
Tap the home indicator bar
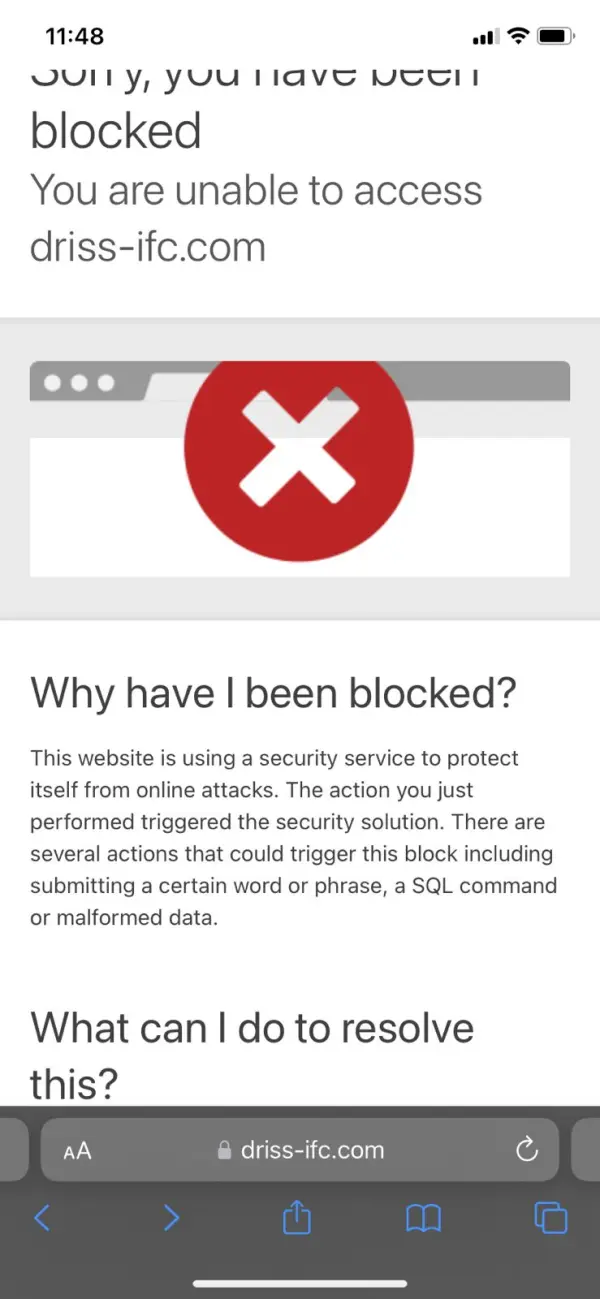pyautogui.click(x=300, y=1283)
